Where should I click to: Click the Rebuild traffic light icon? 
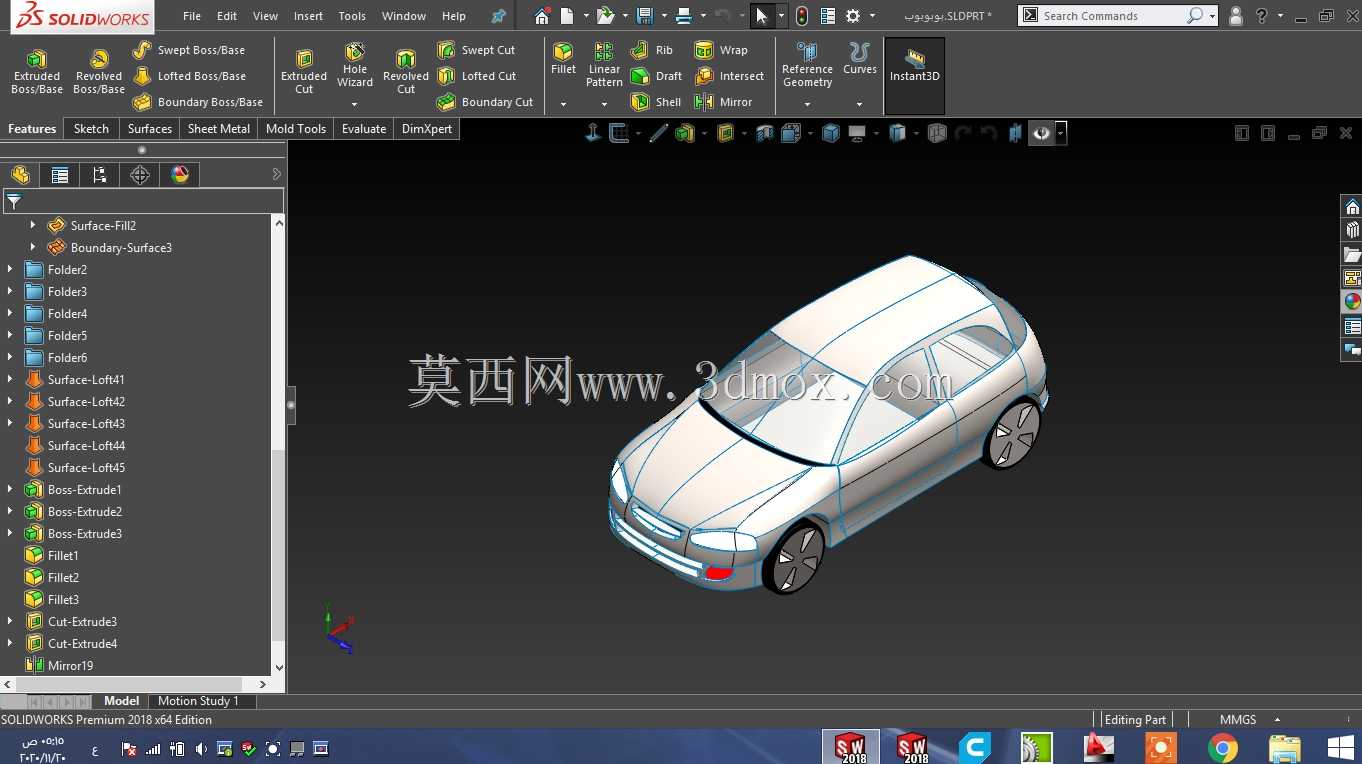pyautogui.click(x=802, y=16)
